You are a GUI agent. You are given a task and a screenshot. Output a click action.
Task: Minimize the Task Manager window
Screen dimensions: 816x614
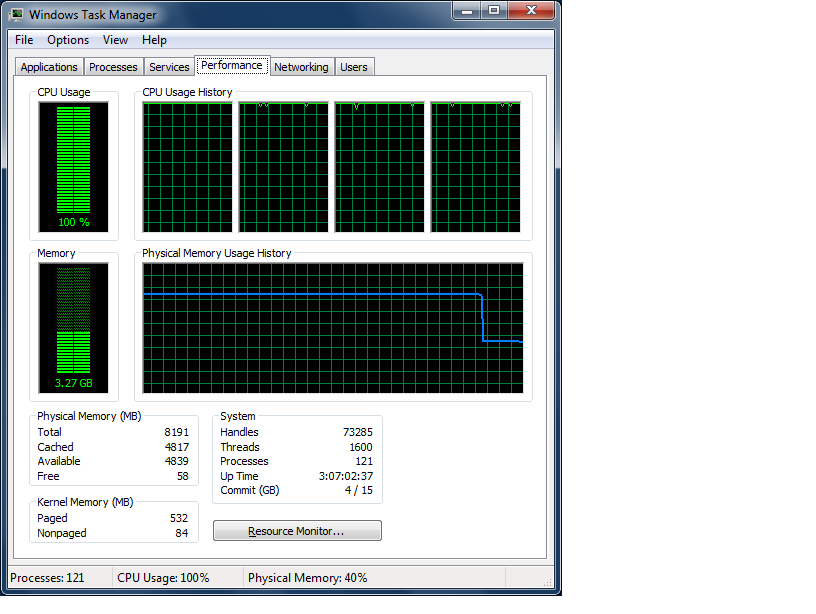[467, 10]
